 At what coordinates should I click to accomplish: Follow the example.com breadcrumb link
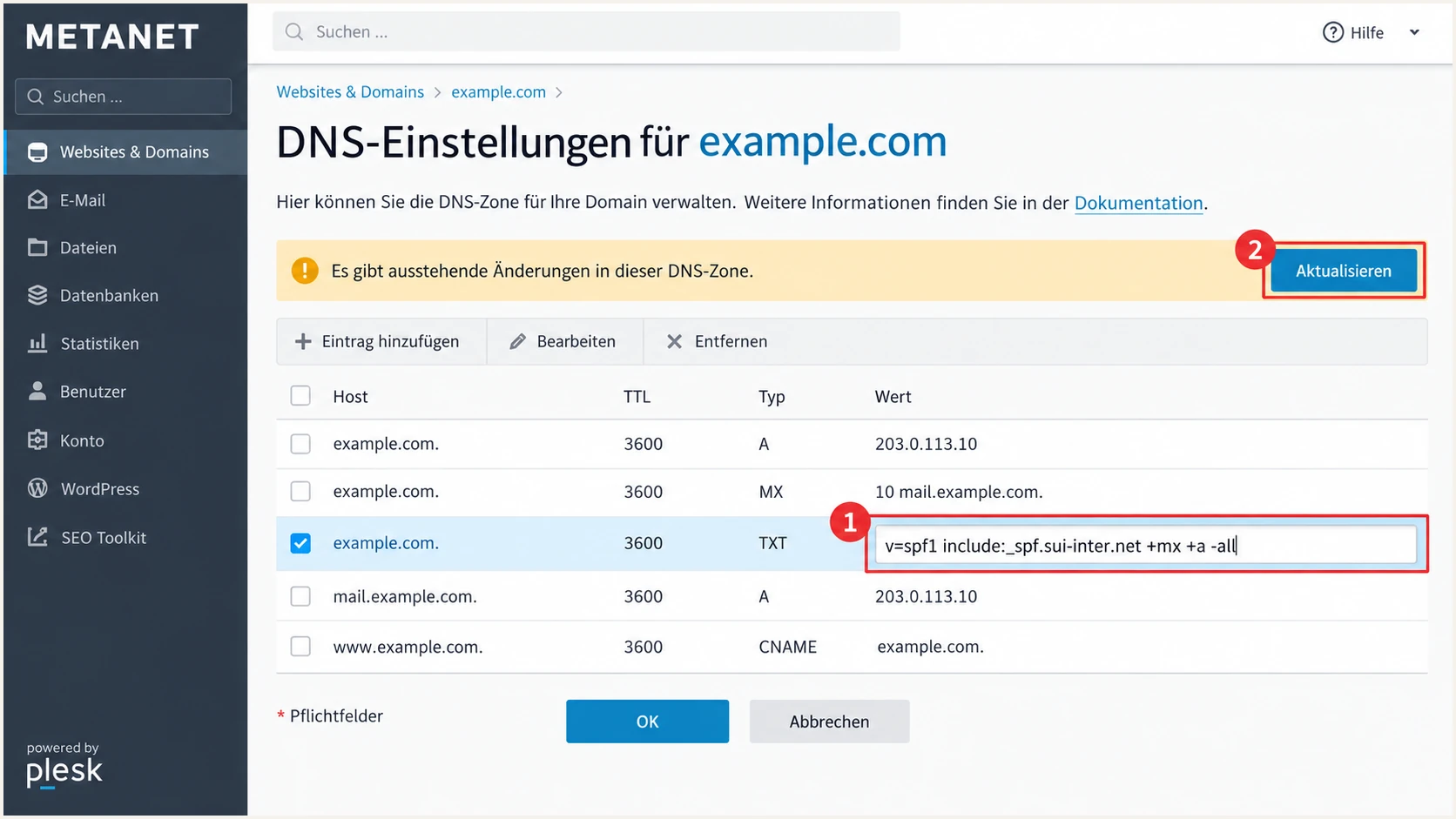pos(498,92)
